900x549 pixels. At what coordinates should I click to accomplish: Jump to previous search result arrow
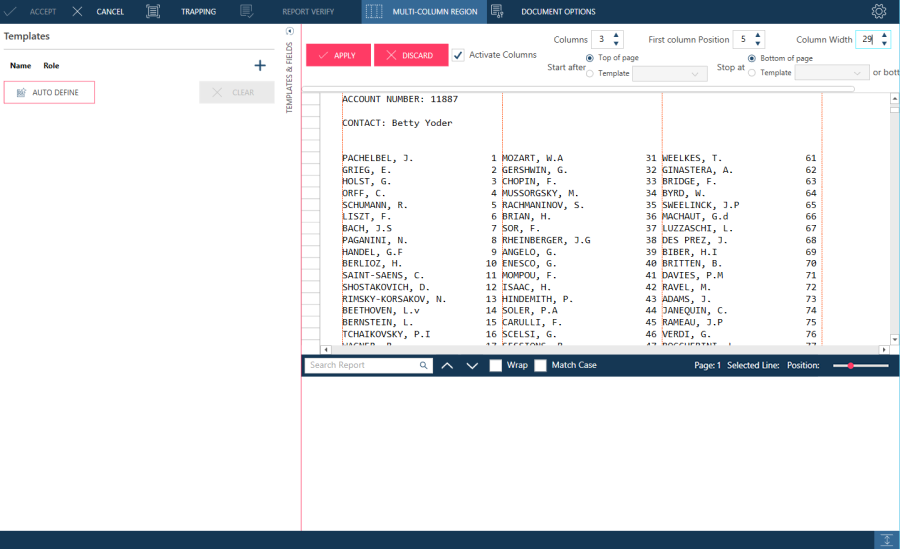pos(447,366)
